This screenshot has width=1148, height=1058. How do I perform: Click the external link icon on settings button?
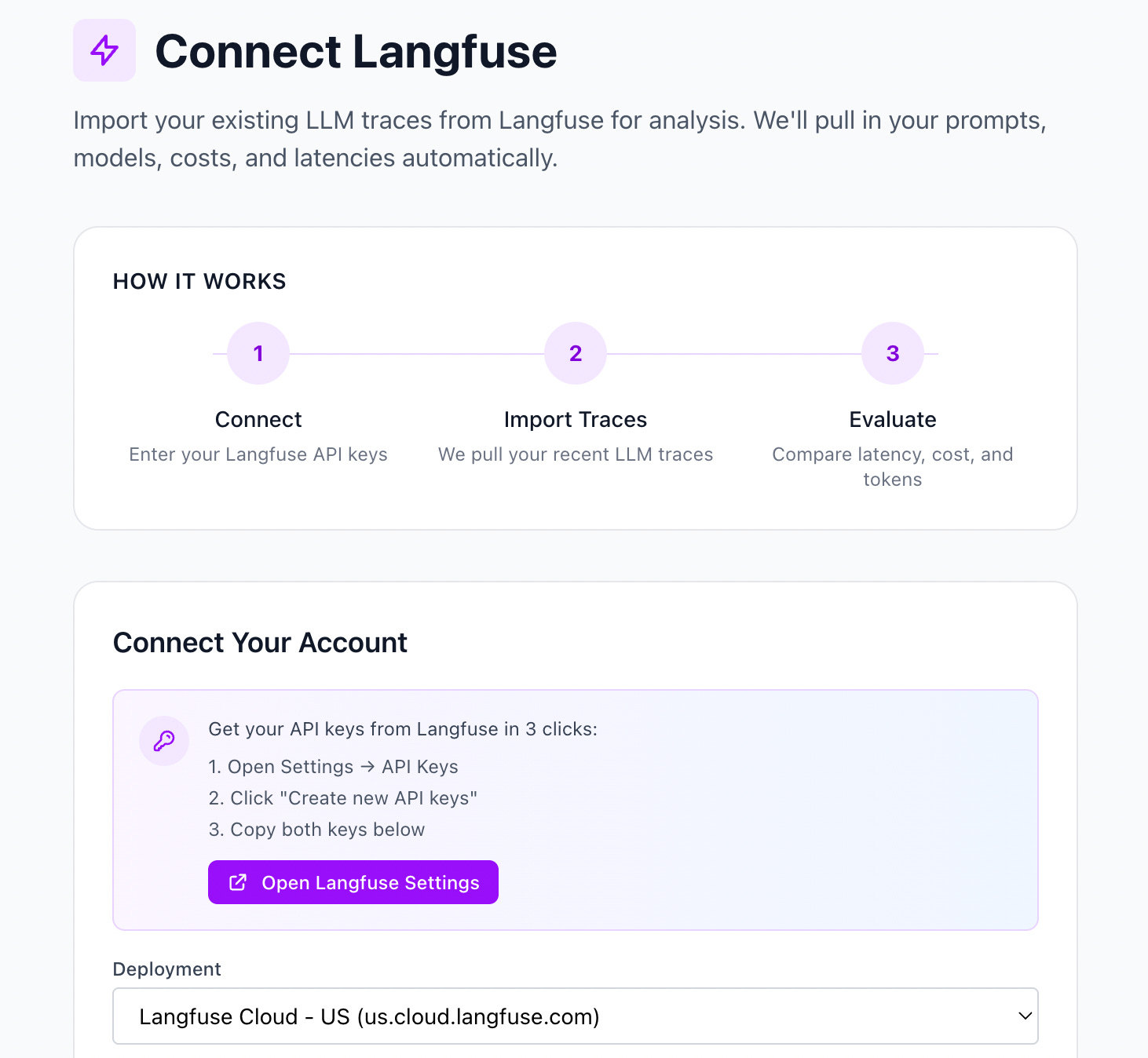coord(238,882)
